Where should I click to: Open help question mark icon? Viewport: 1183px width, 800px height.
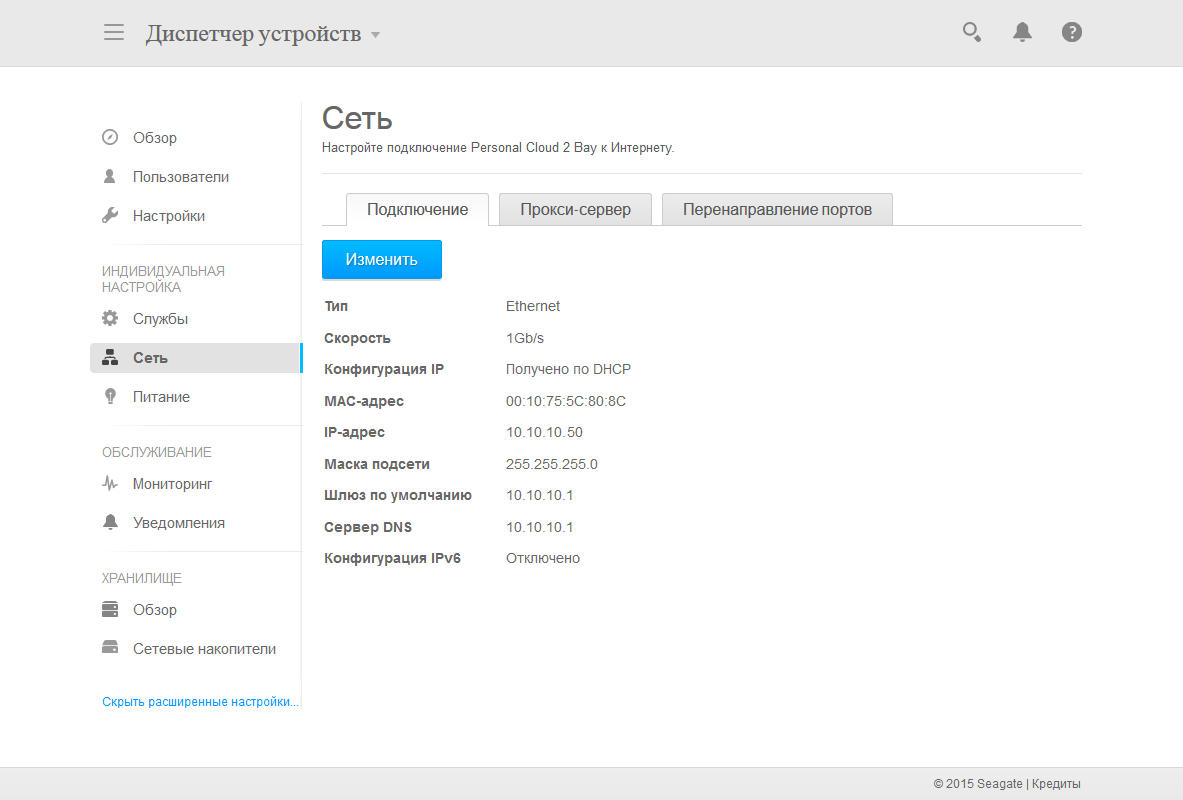[1071, 32]
